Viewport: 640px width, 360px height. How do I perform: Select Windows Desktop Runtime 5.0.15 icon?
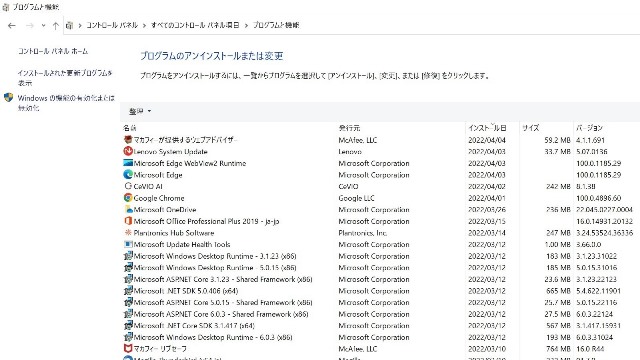(x=128, y=267)
